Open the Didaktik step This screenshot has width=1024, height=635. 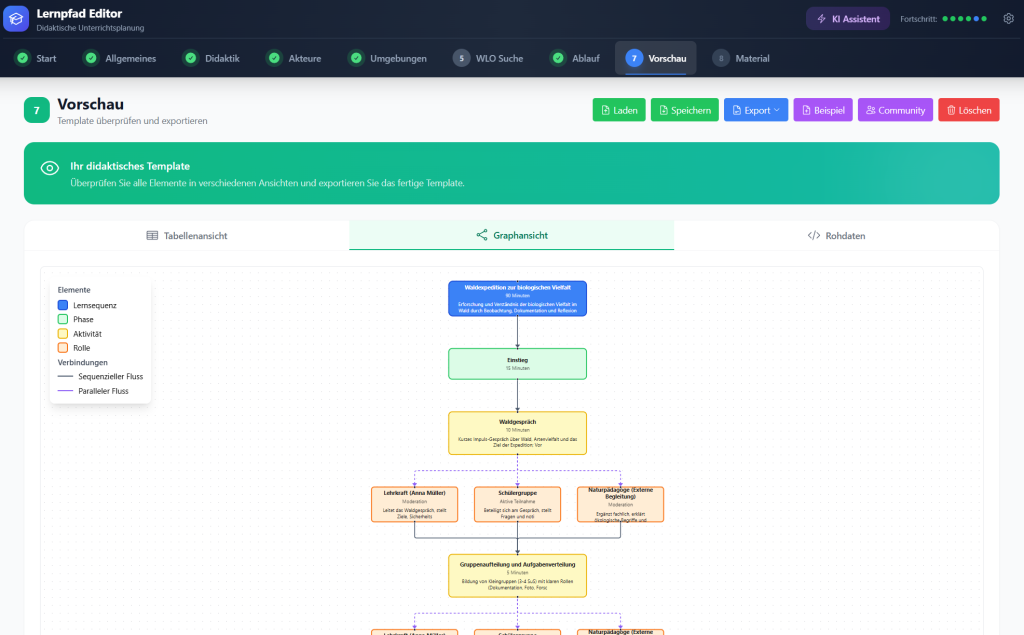coord(212,58)
